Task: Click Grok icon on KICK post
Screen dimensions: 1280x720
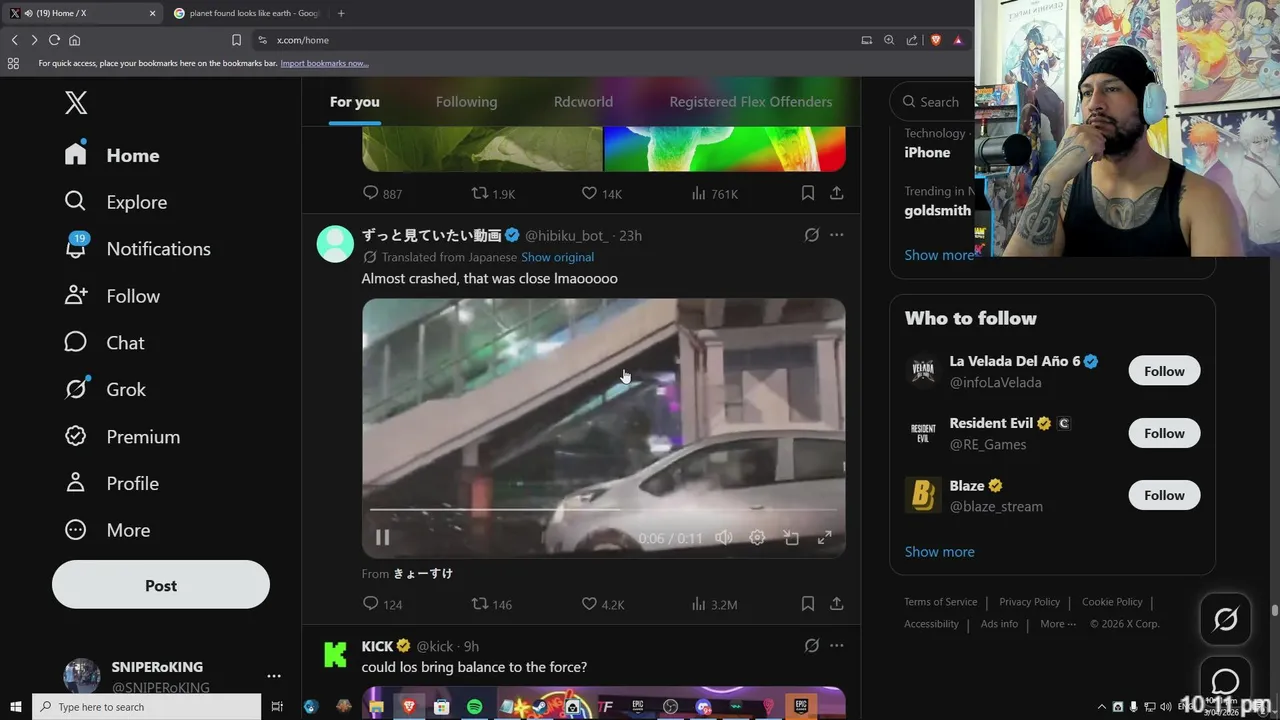Action: (812, 646)
